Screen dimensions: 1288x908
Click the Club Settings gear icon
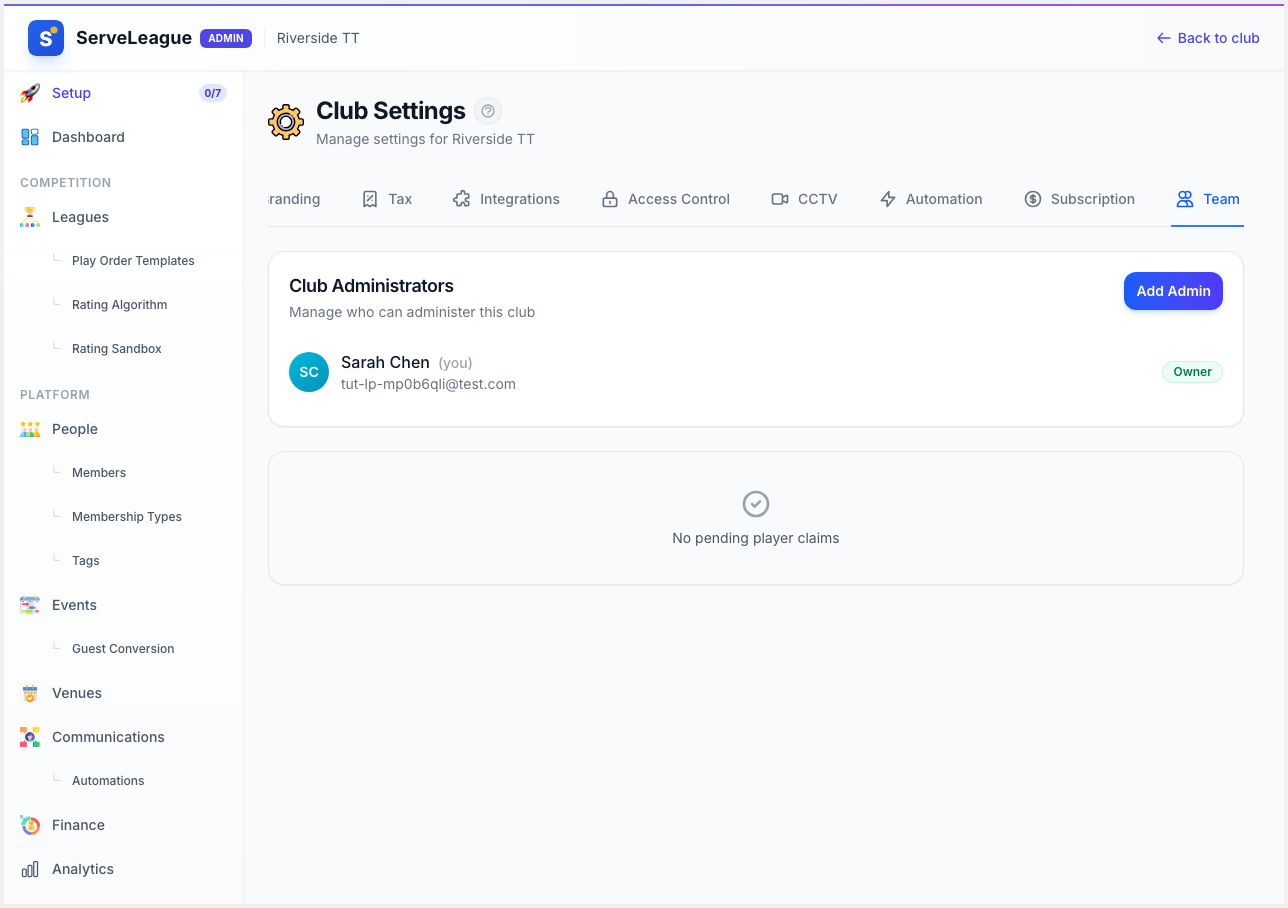tap(286, 122)
